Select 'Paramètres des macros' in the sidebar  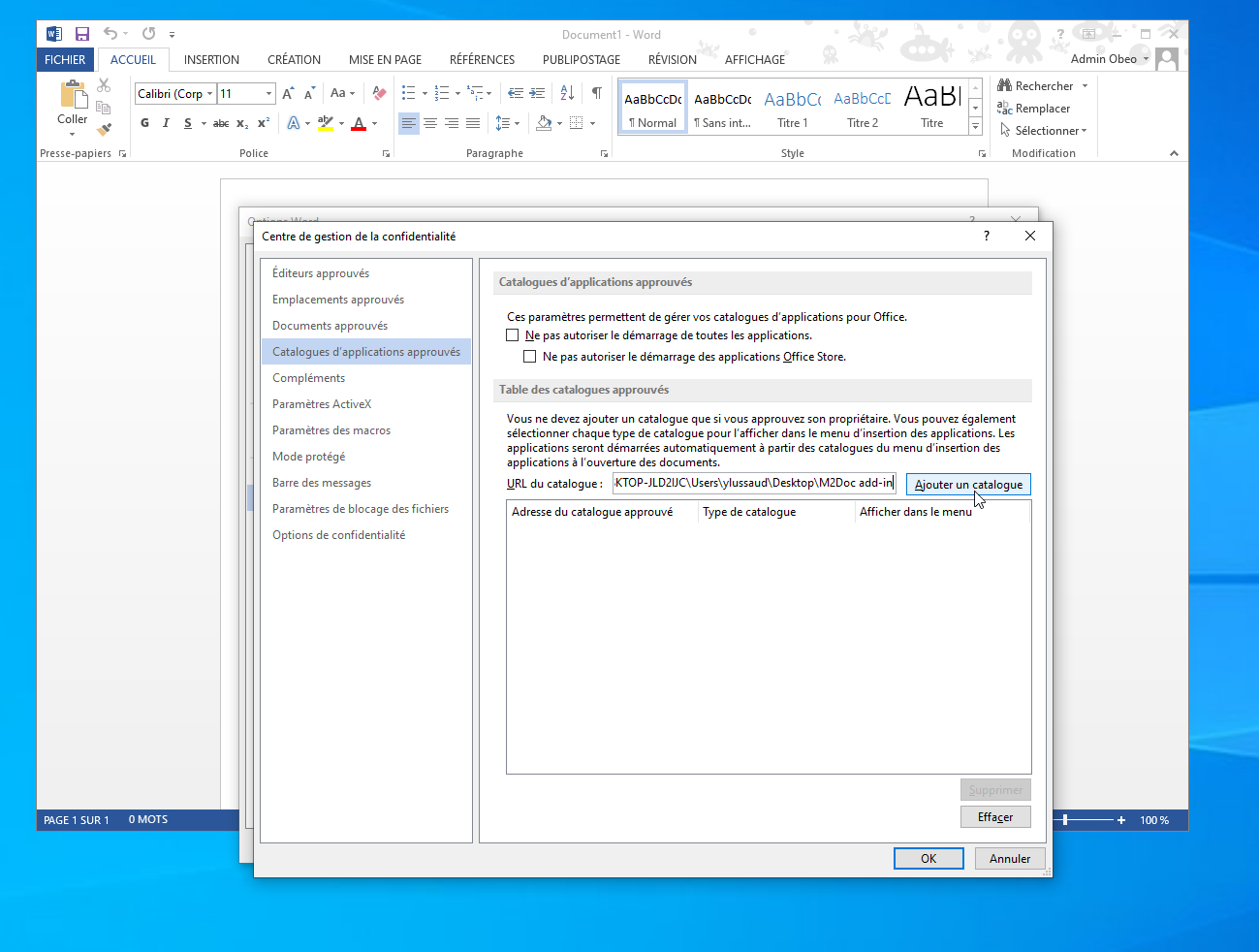tap(365, 430)
